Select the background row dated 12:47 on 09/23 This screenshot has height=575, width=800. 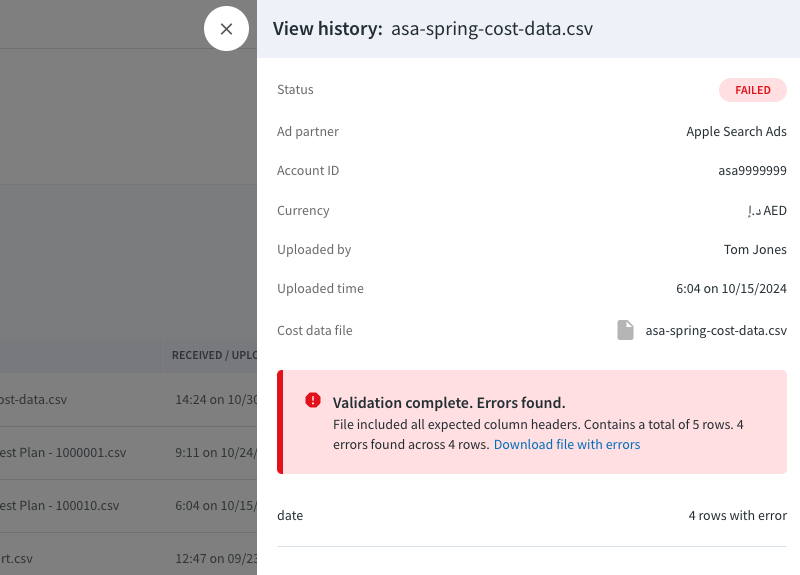click(x=129, y=555)
